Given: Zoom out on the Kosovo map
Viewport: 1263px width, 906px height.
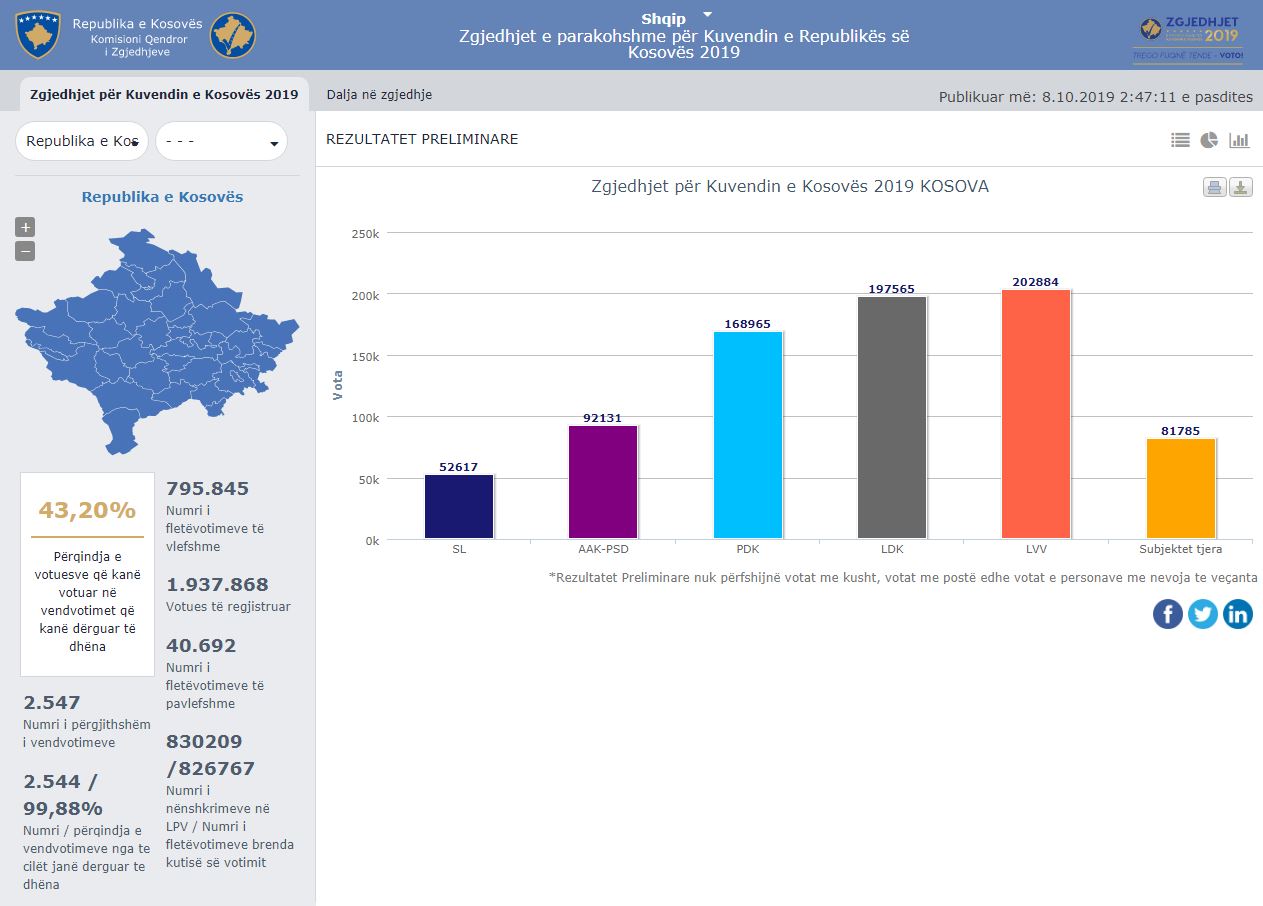Looking at the screenshot, I should click(25, 251).
